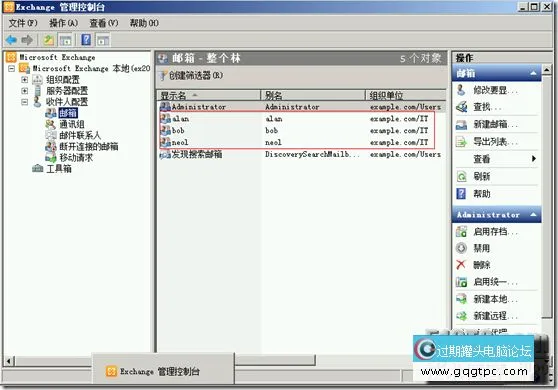Viewport: 558px width, 390px height.
Task: Select 服务器配置 in the tree
Action: (67, 90)
